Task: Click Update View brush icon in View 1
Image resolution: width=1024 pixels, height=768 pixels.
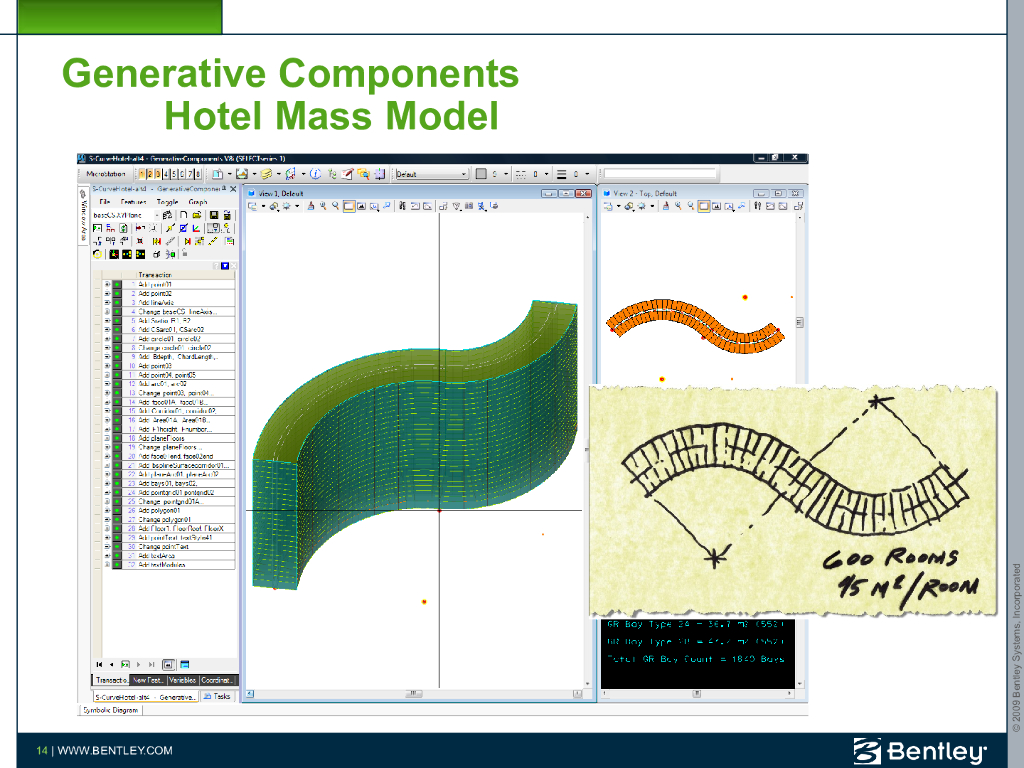Action: 310,206
